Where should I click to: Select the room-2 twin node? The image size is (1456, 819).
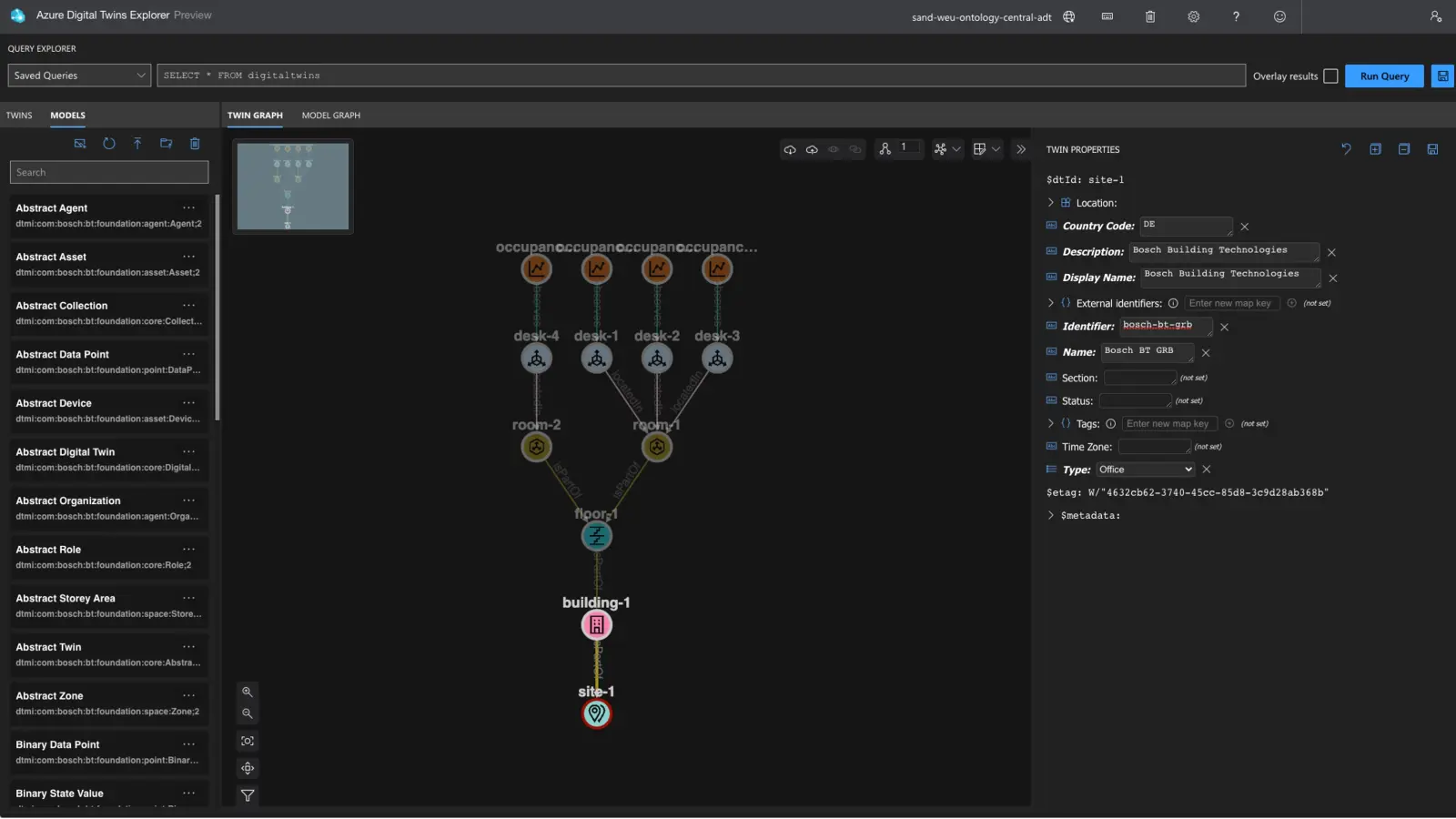537,447
